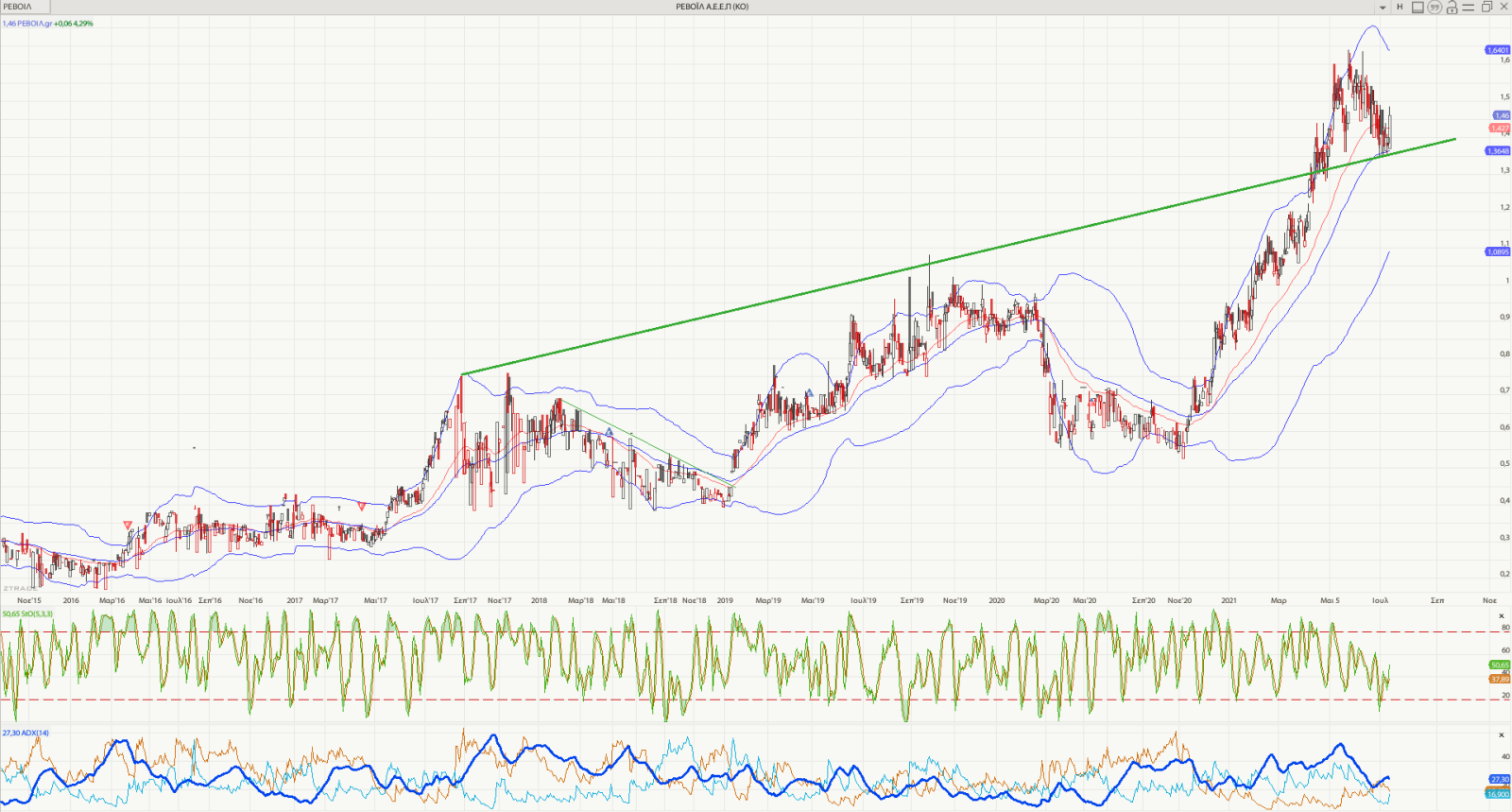Click the 2020 label on time axis
This screenshot has width=1512, height=812.
[x=997, y=600]
